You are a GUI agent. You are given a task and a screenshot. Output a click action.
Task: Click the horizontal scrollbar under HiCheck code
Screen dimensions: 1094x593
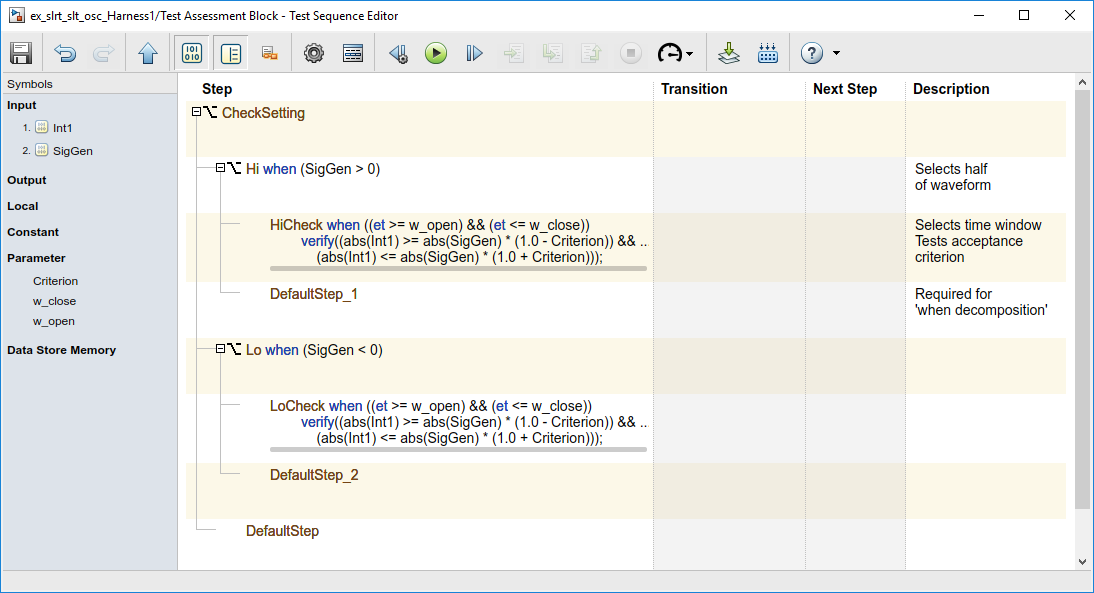(x=458, y=269)
